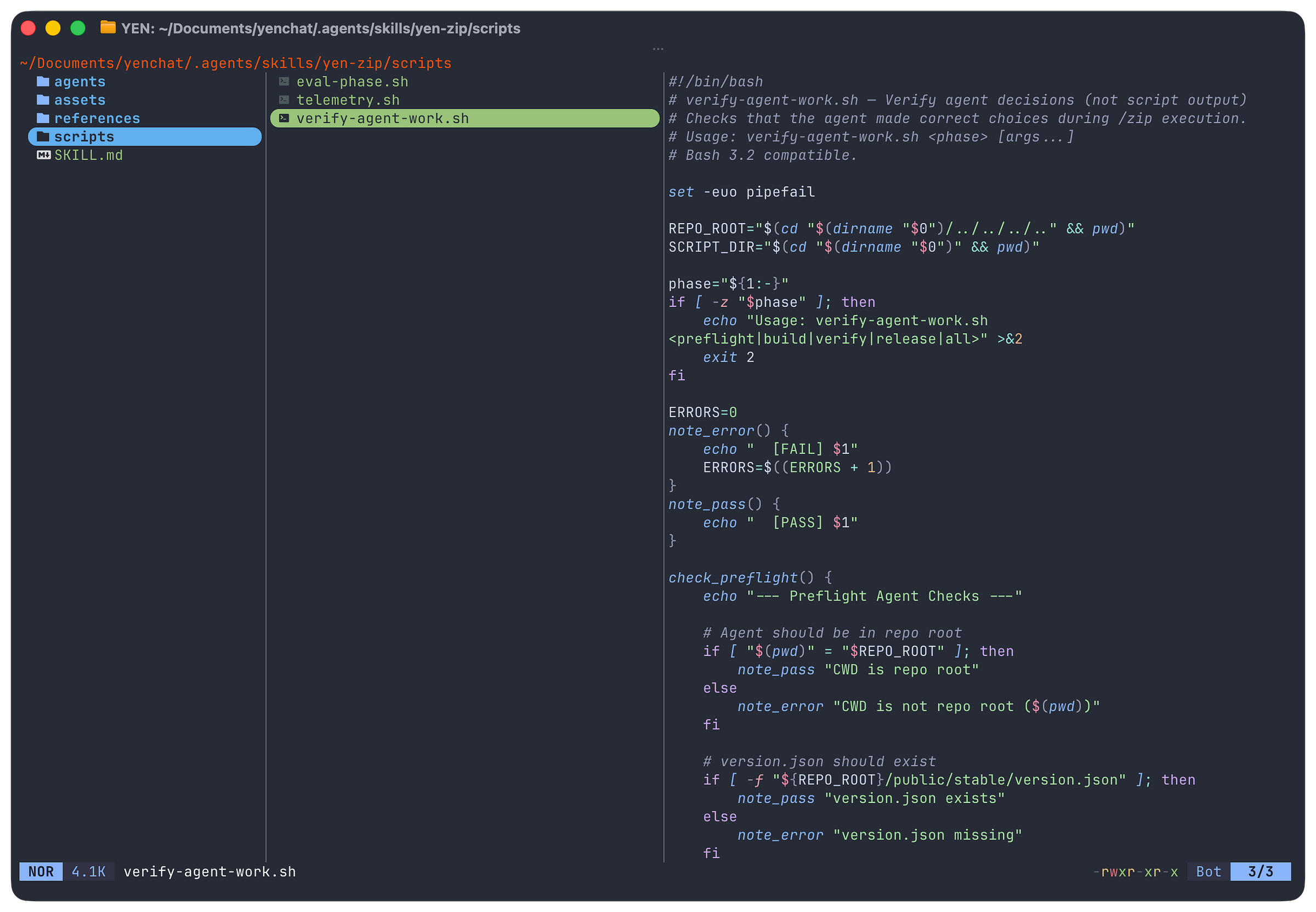Image resolution: width=1316 pixels, height=912 pixels.
Task: Click the assets folder icon
Action: tap(43, 100)
